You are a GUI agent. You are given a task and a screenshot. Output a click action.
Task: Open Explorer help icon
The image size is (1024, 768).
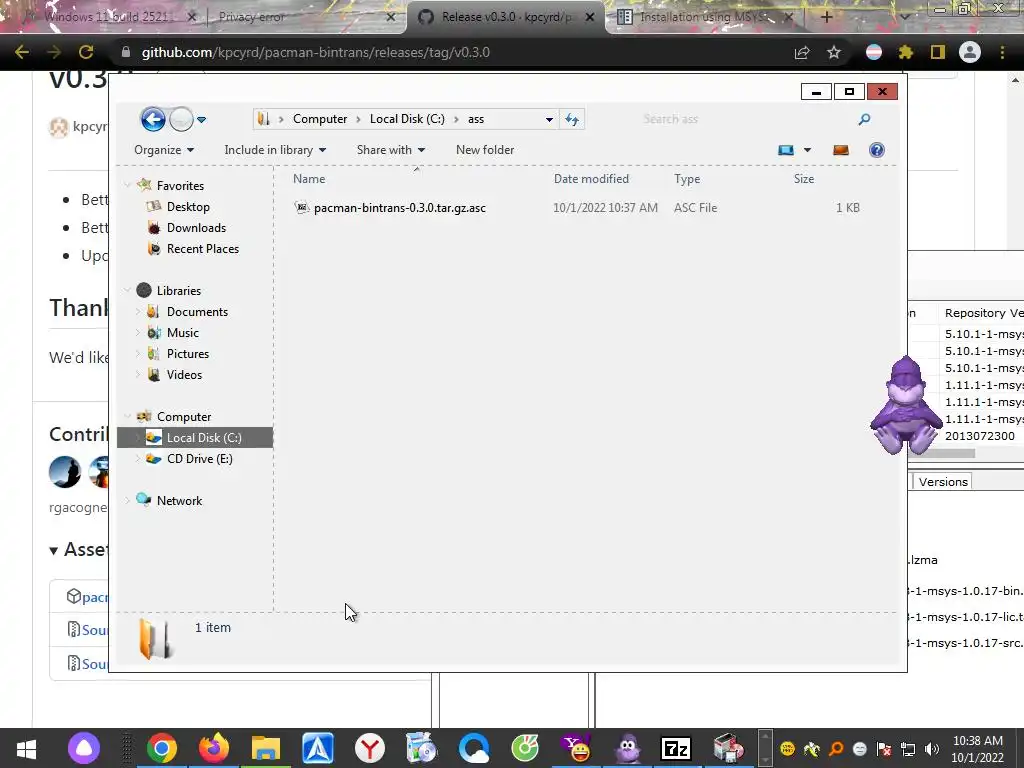click(x=876, y=150)
